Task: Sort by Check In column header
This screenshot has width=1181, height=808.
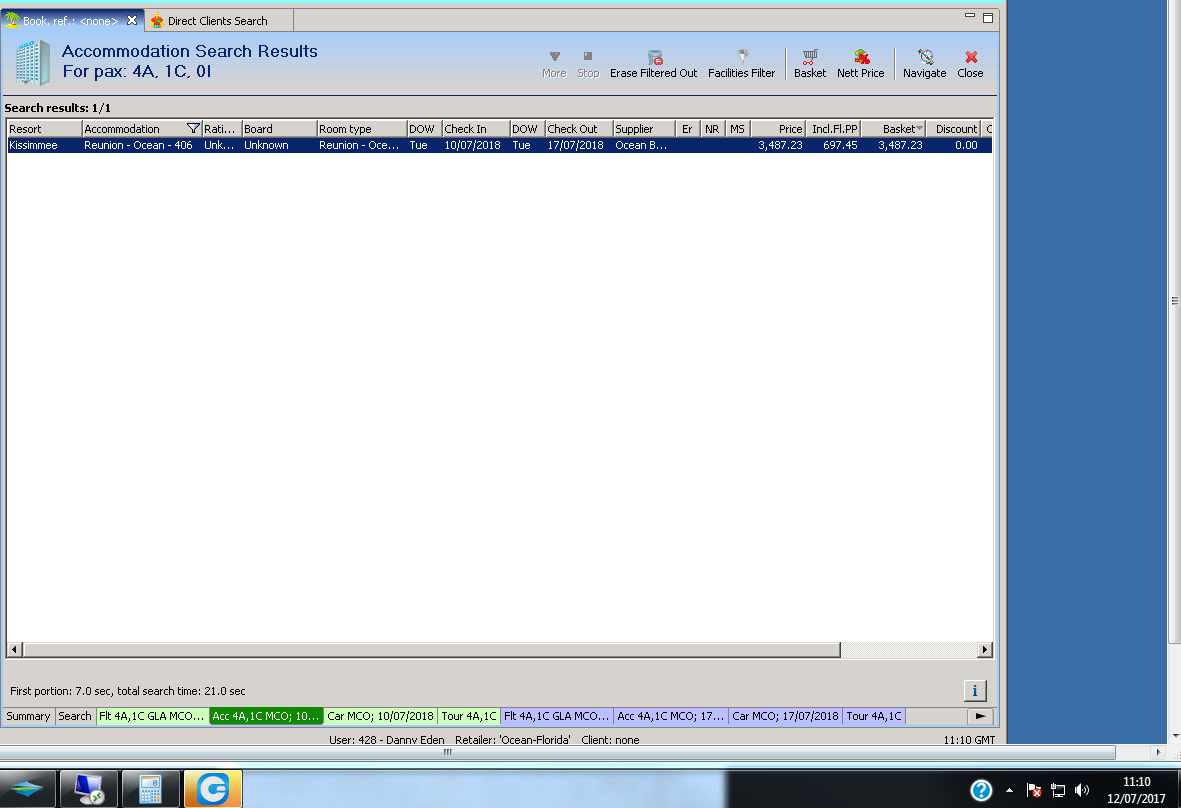Action: 475,129
